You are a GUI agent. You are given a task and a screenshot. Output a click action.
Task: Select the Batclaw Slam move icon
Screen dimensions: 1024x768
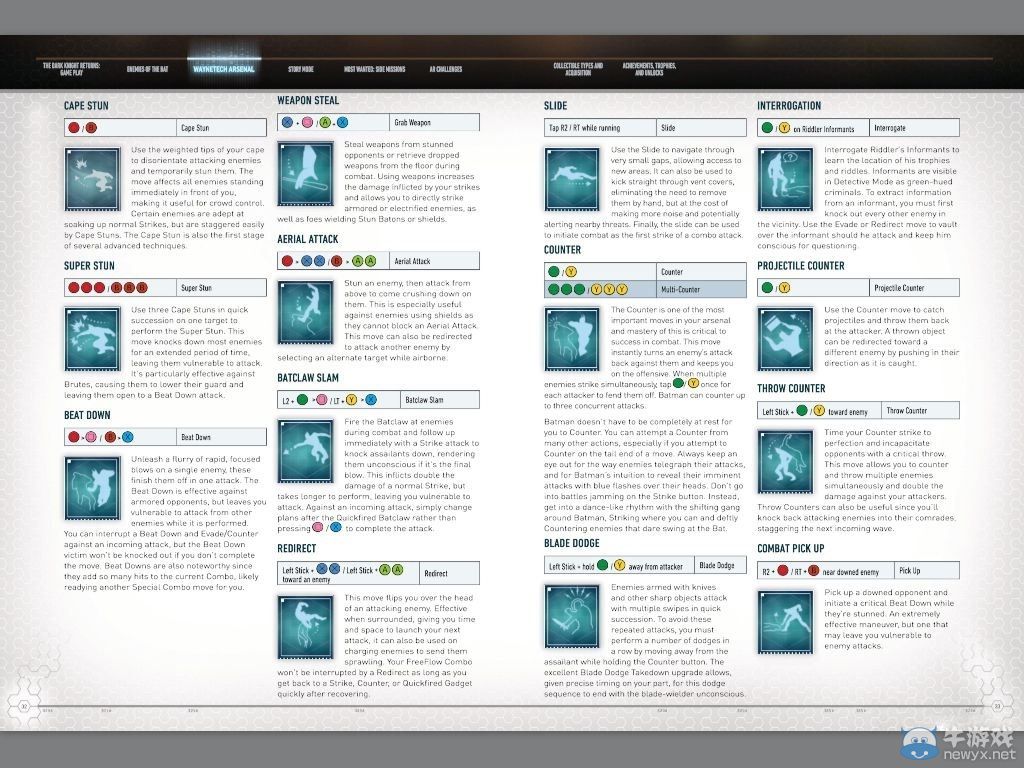[306, 448]
